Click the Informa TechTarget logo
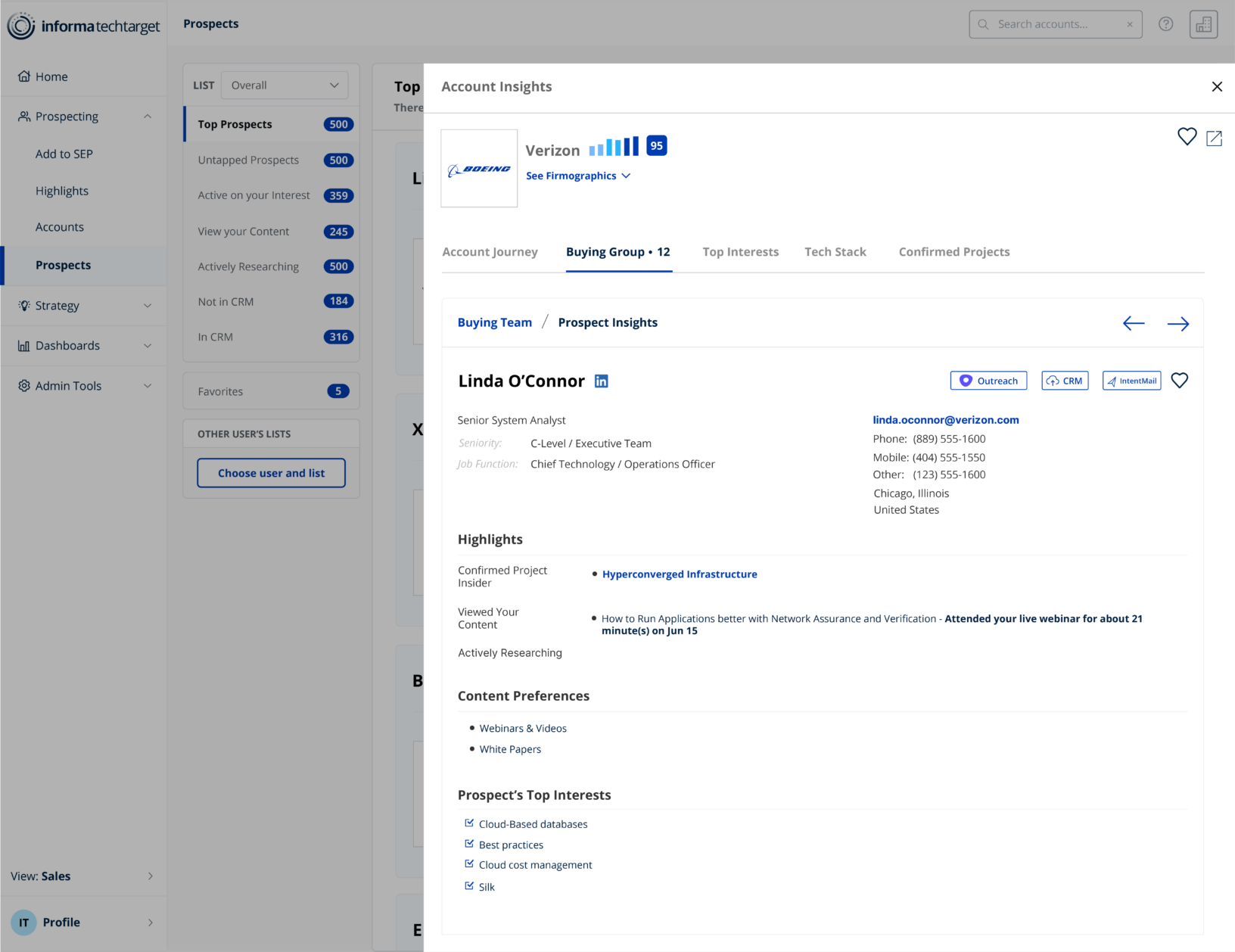The width and height of the screenshot is (1235, 952). [x=83, y=26]
